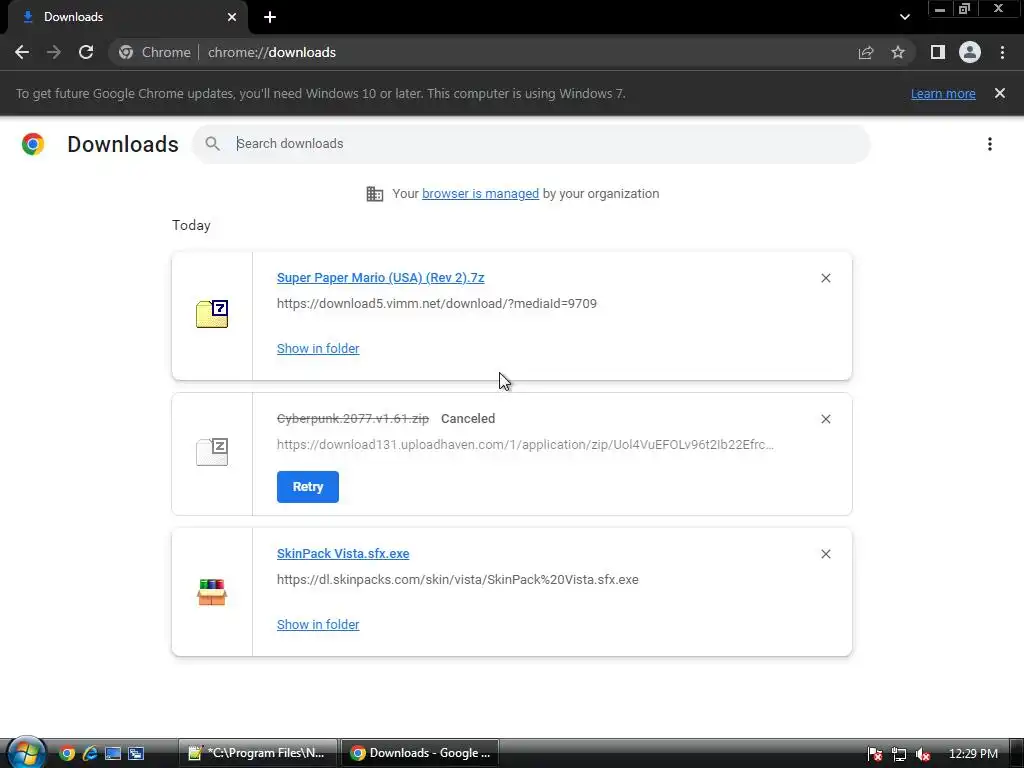Viewport: 1024px width, 768px height.
Task: Open the Chrome three-dot menu
Action: [x=1002, y=52]
